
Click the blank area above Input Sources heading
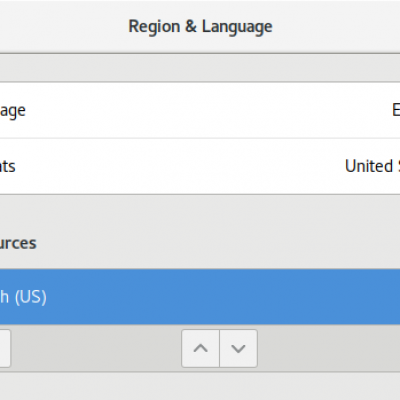[200, 213]
